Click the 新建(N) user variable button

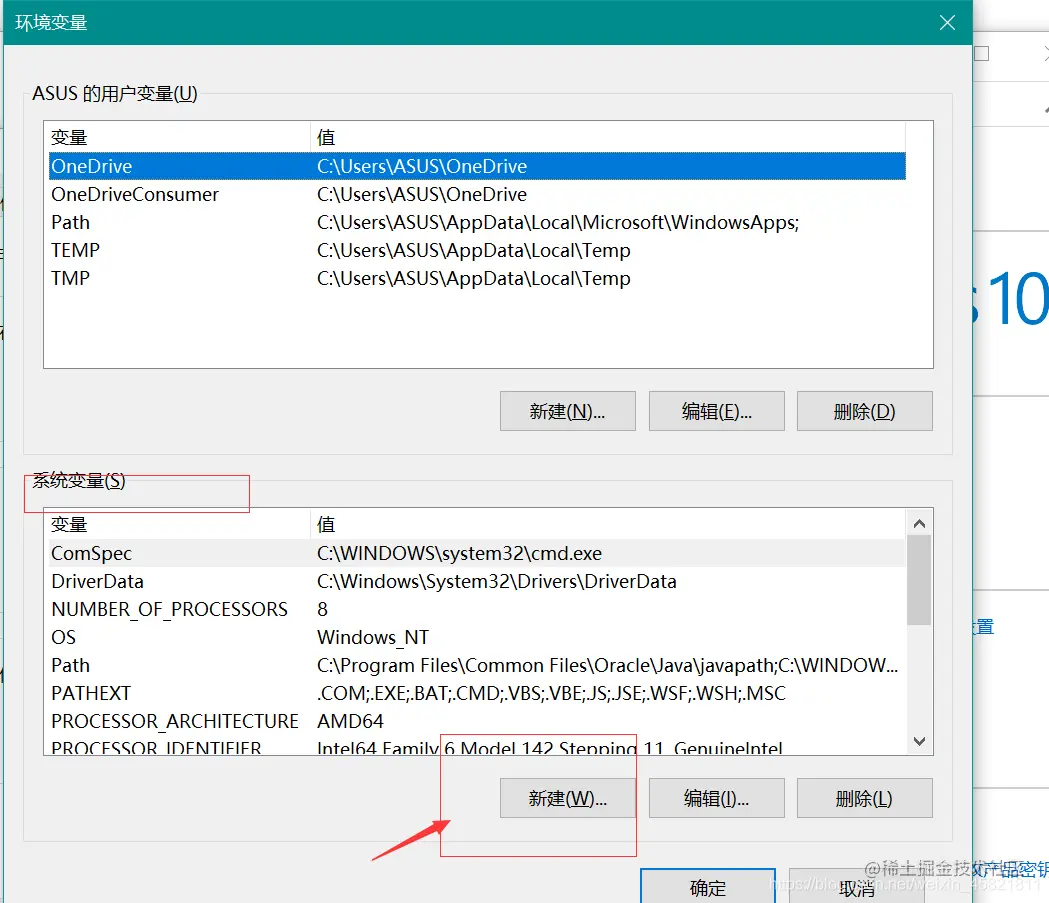point(567,410)
